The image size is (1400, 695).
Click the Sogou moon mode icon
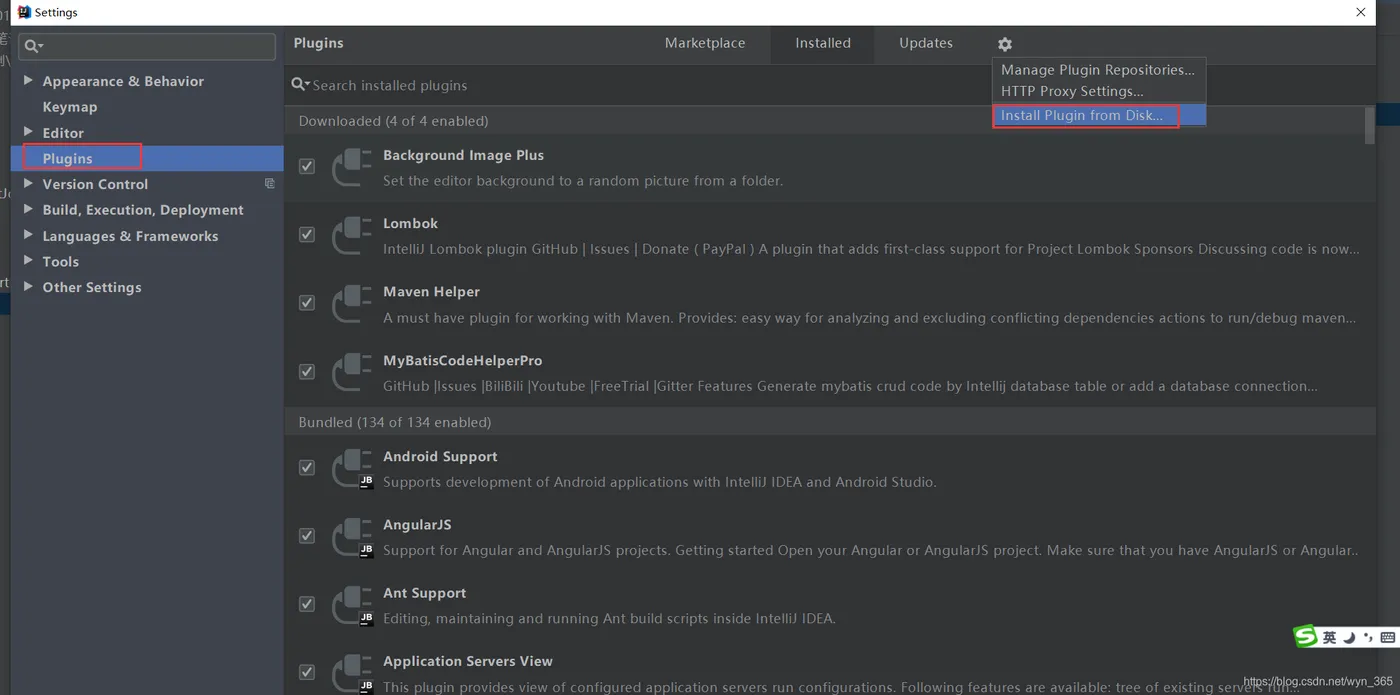click(1348, 637)
